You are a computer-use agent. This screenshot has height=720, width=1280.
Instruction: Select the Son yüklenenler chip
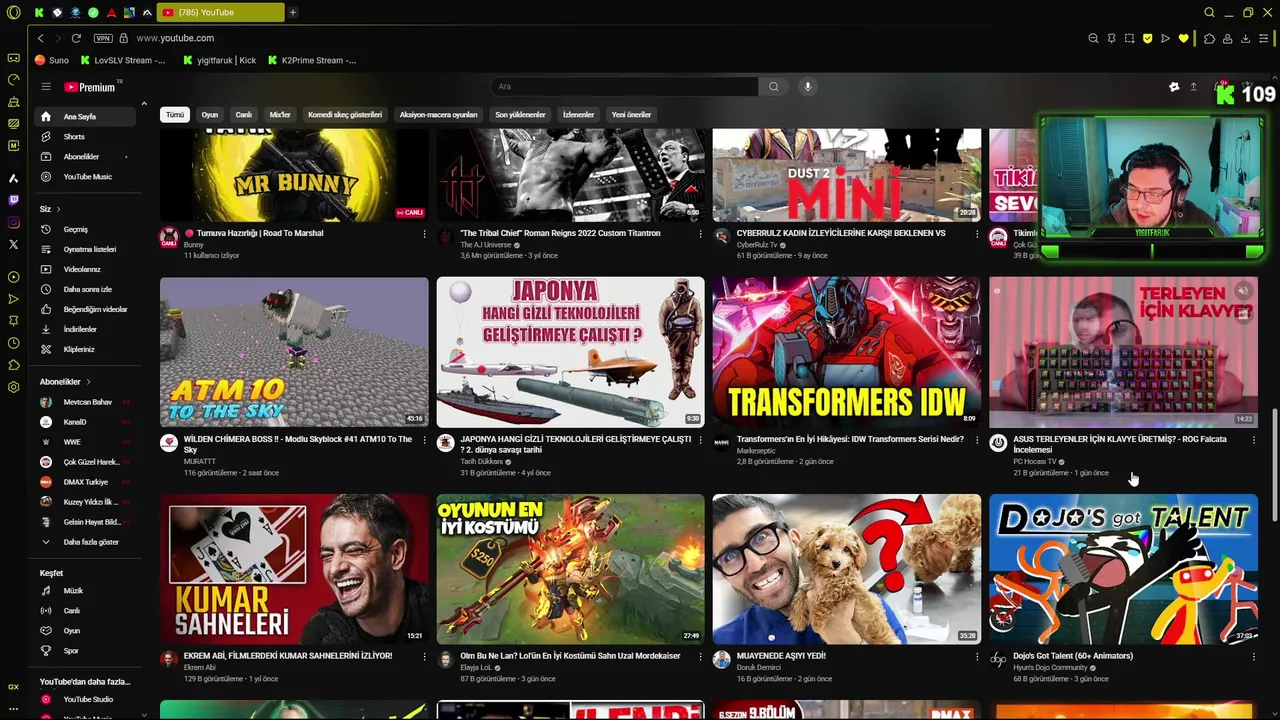point(520,115)
